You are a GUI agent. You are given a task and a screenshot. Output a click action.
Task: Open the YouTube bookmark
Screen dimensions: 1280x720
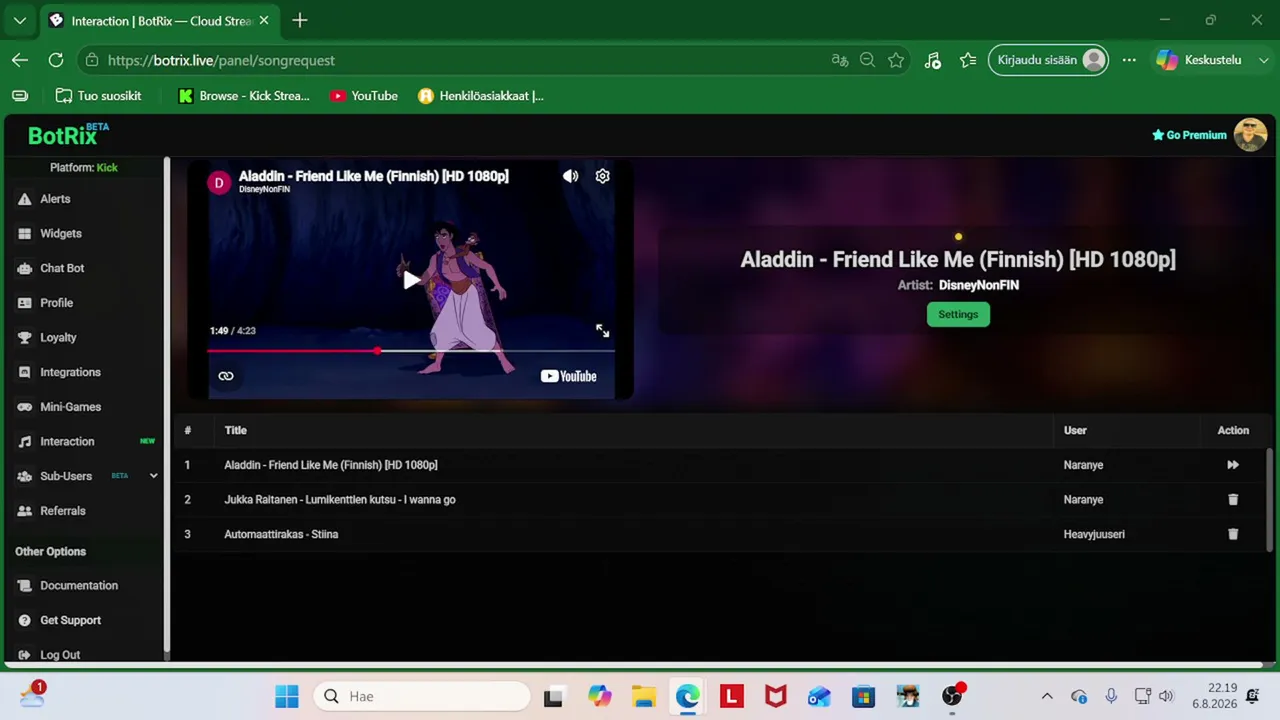pos(364,96)
